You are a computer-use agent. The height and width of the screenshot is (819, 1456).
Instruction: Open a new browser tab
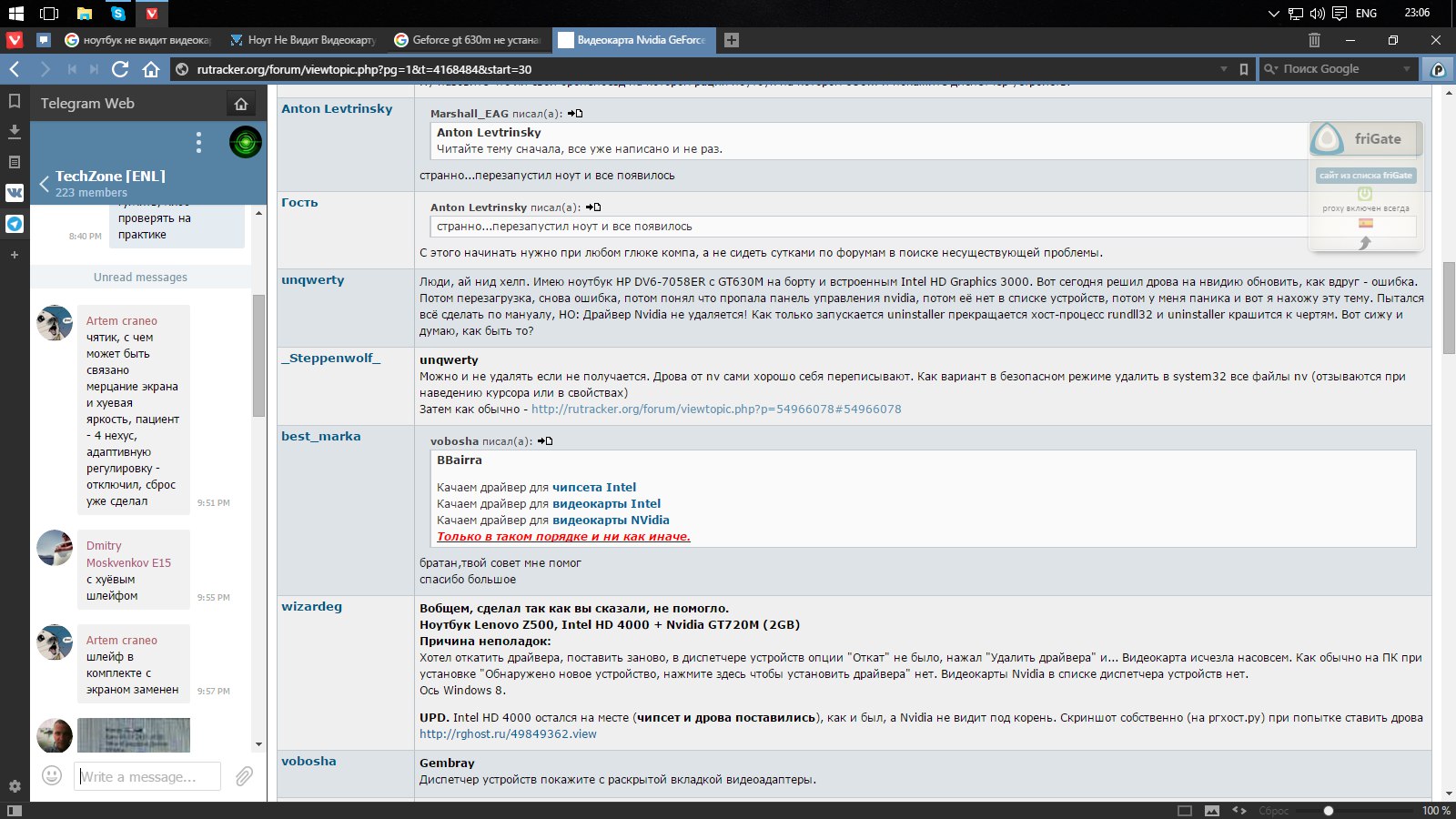731,40
